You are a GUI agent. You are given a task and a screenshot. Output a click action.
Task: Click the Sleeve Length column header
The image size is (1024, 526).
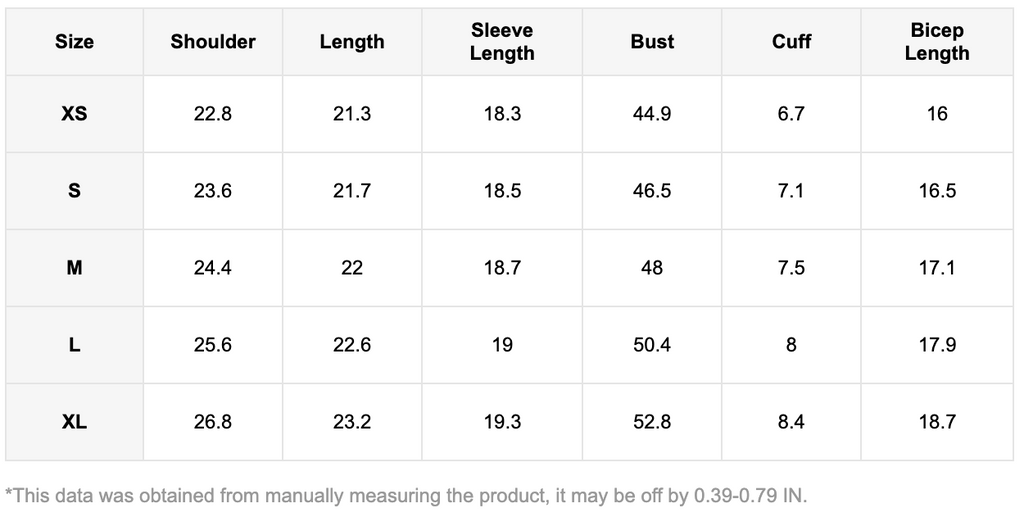pyautogui.click(x=502, y=42)
